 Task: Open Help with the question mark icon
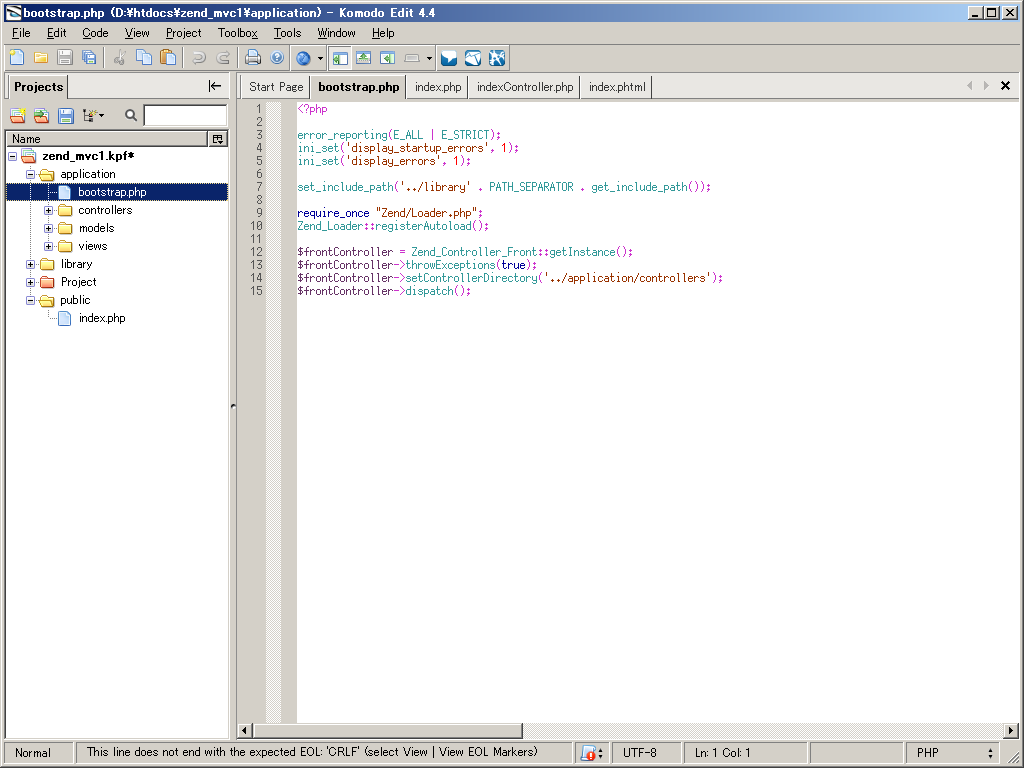point(277,58)
